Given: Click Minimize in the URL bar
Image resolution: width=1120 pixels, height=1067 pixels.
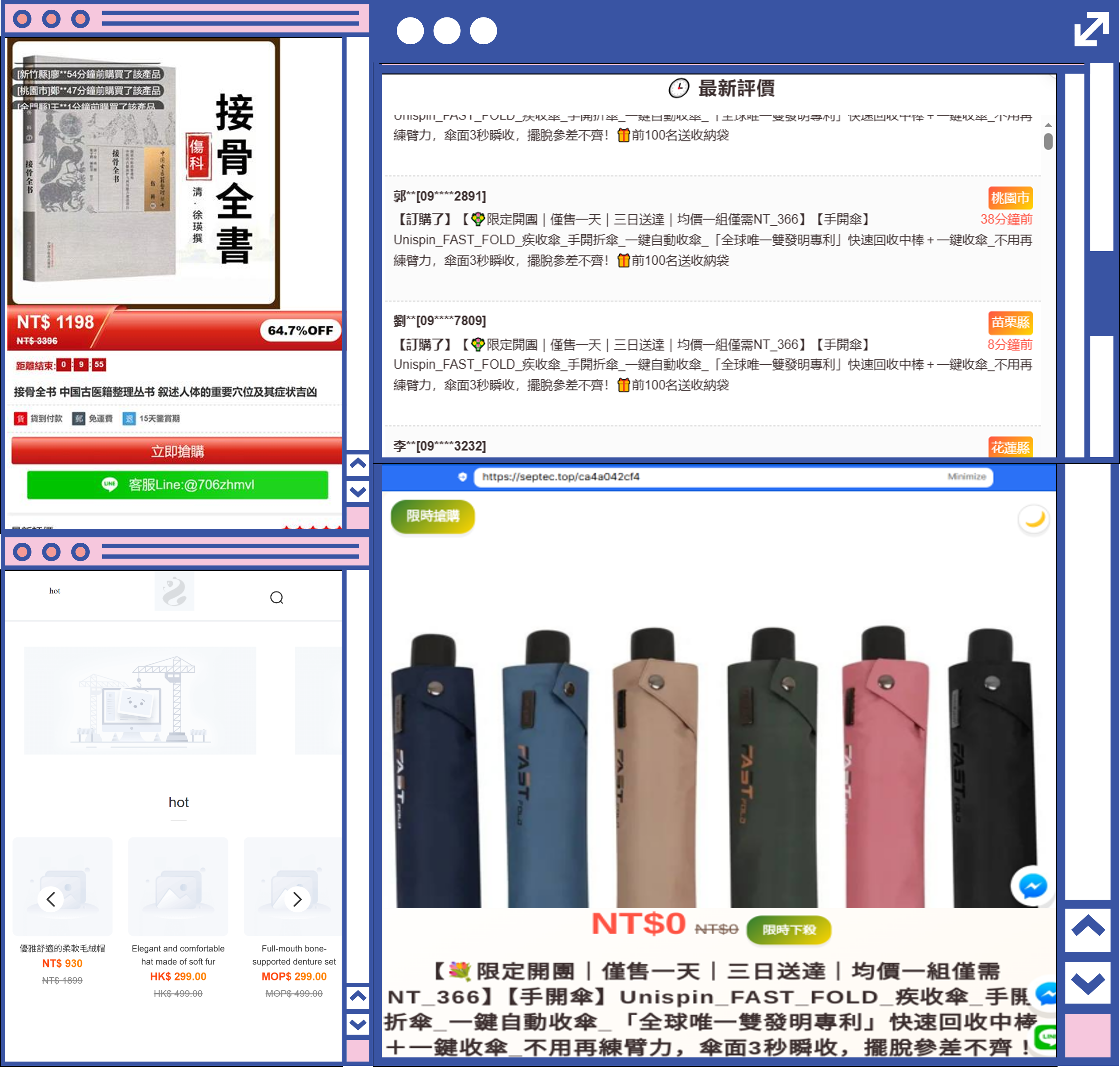Looking at the screenshot, I should coord(966,477).
